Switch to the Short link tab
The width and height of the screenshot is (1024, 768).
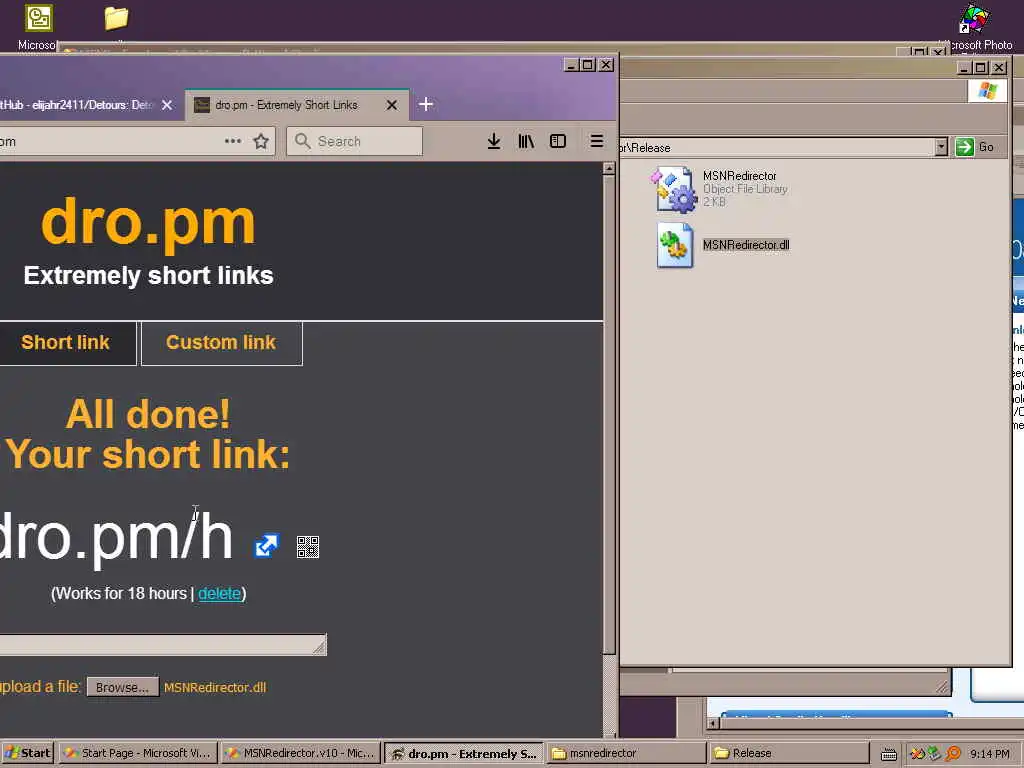pos(65,342)
